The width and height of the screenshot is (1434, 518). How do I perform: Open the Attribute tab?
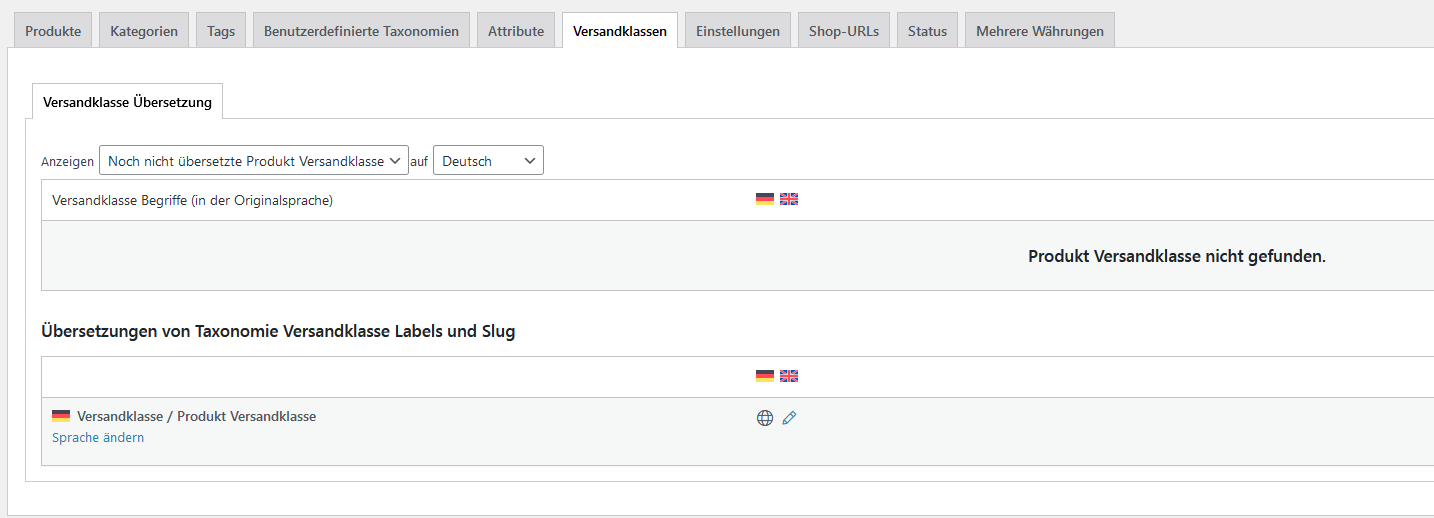click(x=516, y=31)
